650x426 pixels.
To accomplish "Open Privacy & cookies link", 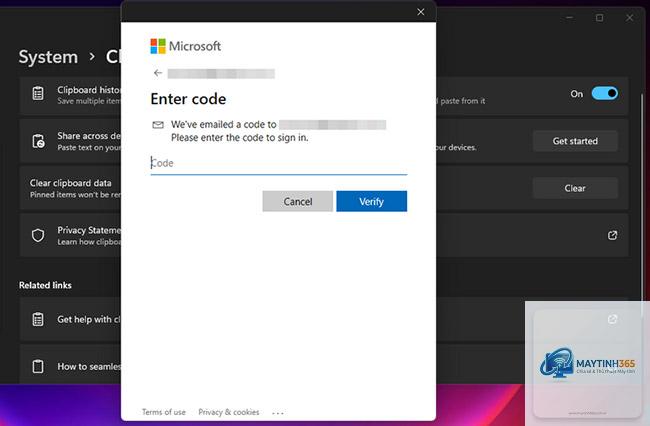I will coord(228,412).
